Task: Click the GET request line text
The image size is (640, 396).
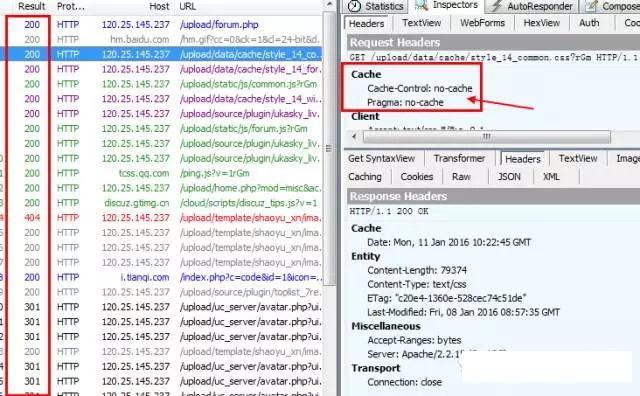Action: pyautogui.click(x=493, y=58)
